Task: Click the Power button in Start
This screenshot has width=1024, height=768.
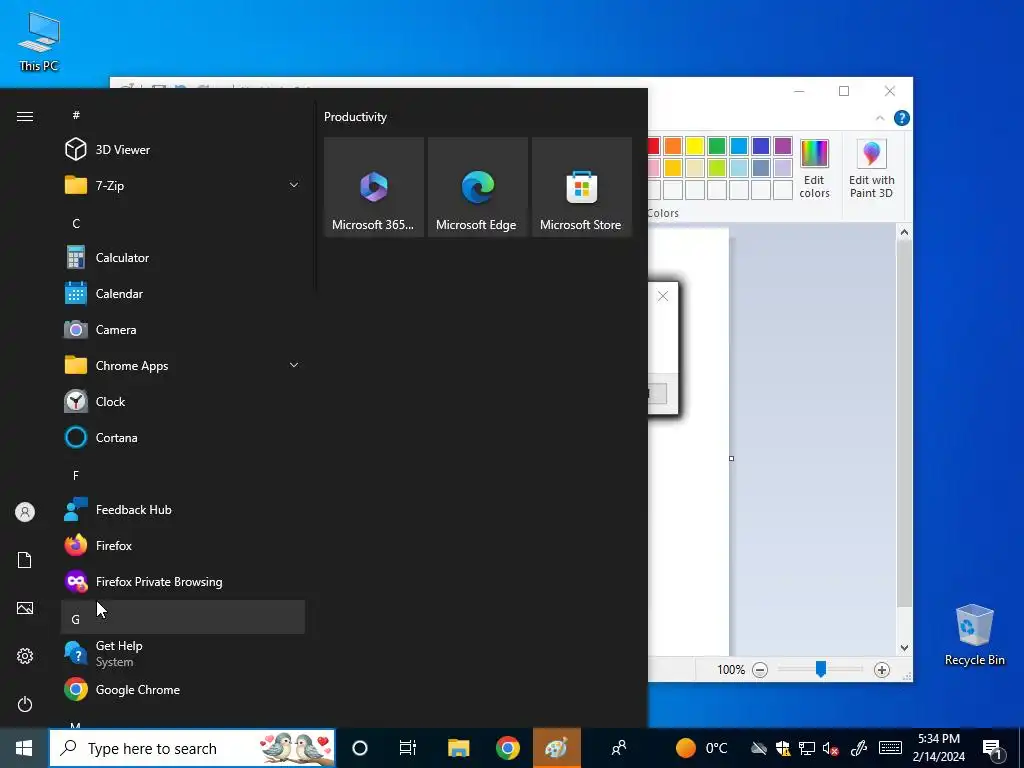Action: pyautogui.click(x=25, y=704)
